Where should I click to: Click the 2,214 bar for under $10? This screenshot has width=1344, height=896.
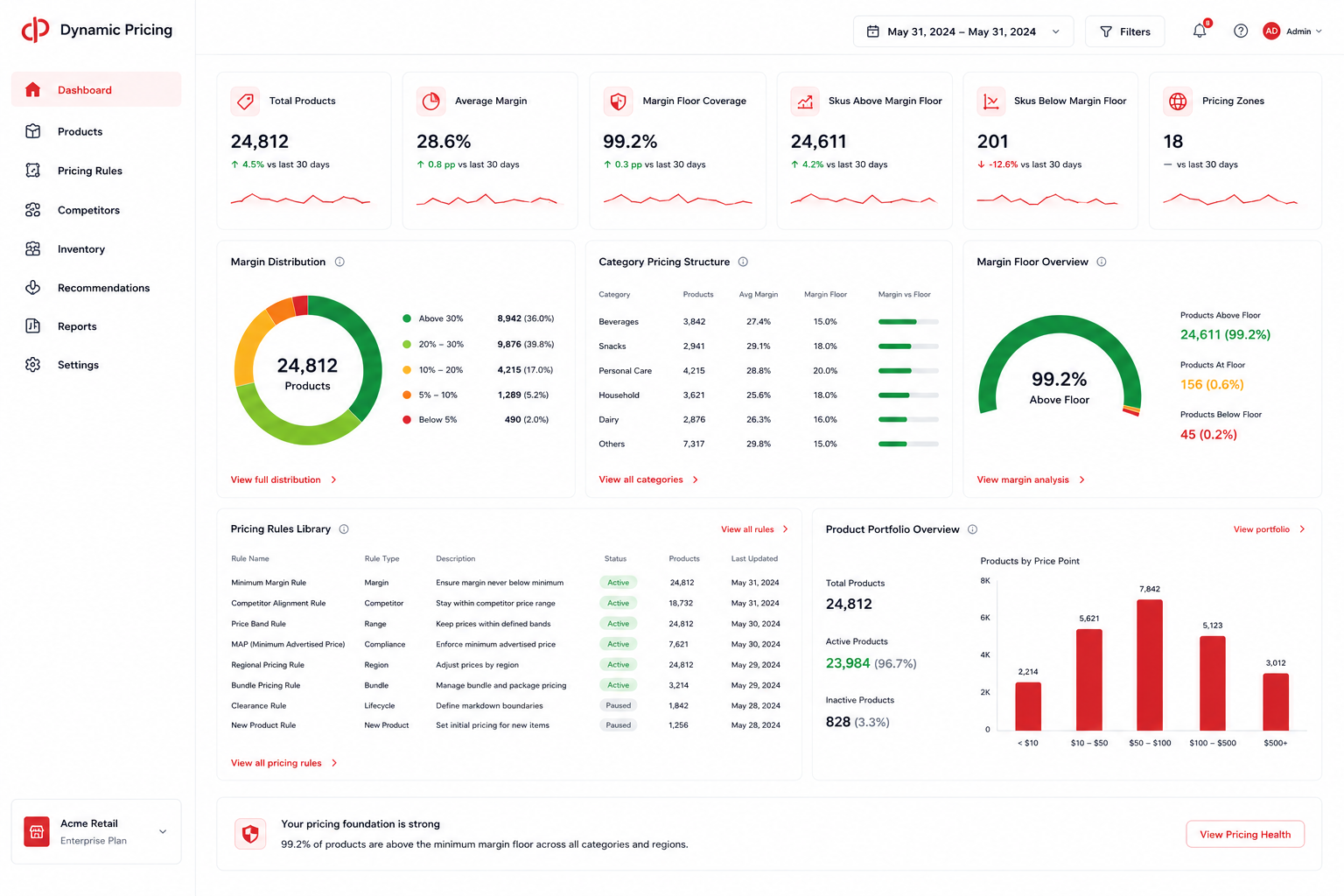click(x=1028, y=705)
